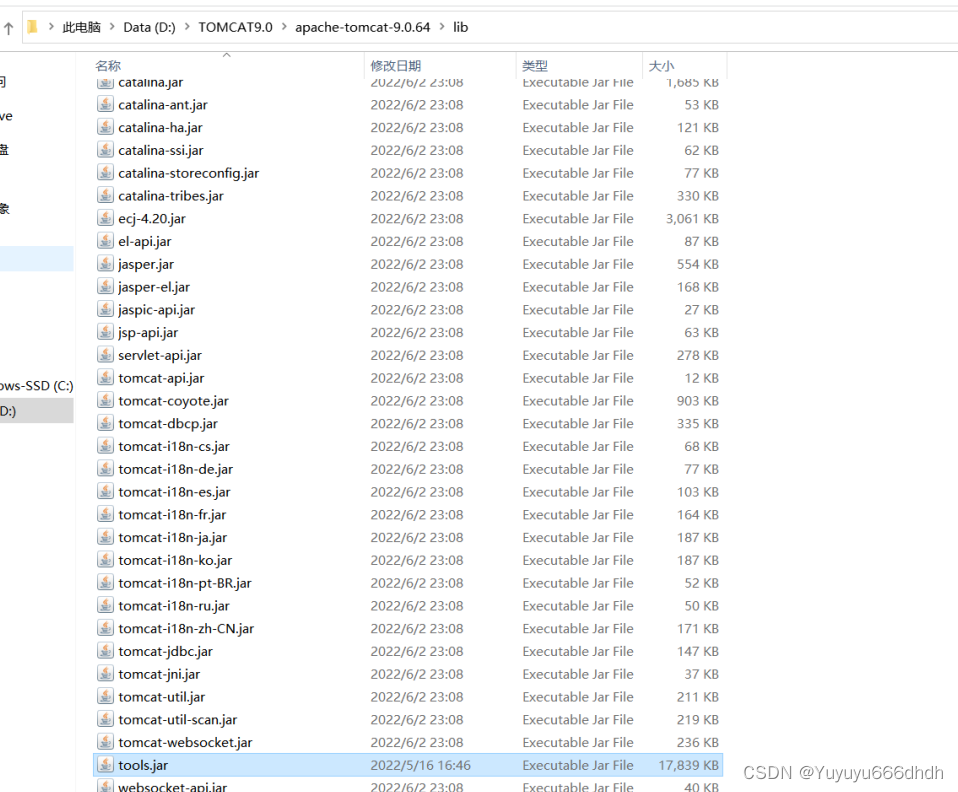The width and height of the screenshot is (958, 792).
Task: Expand the chevron after TOMCAT9.0 in path
Action: [x=284, y=27]
